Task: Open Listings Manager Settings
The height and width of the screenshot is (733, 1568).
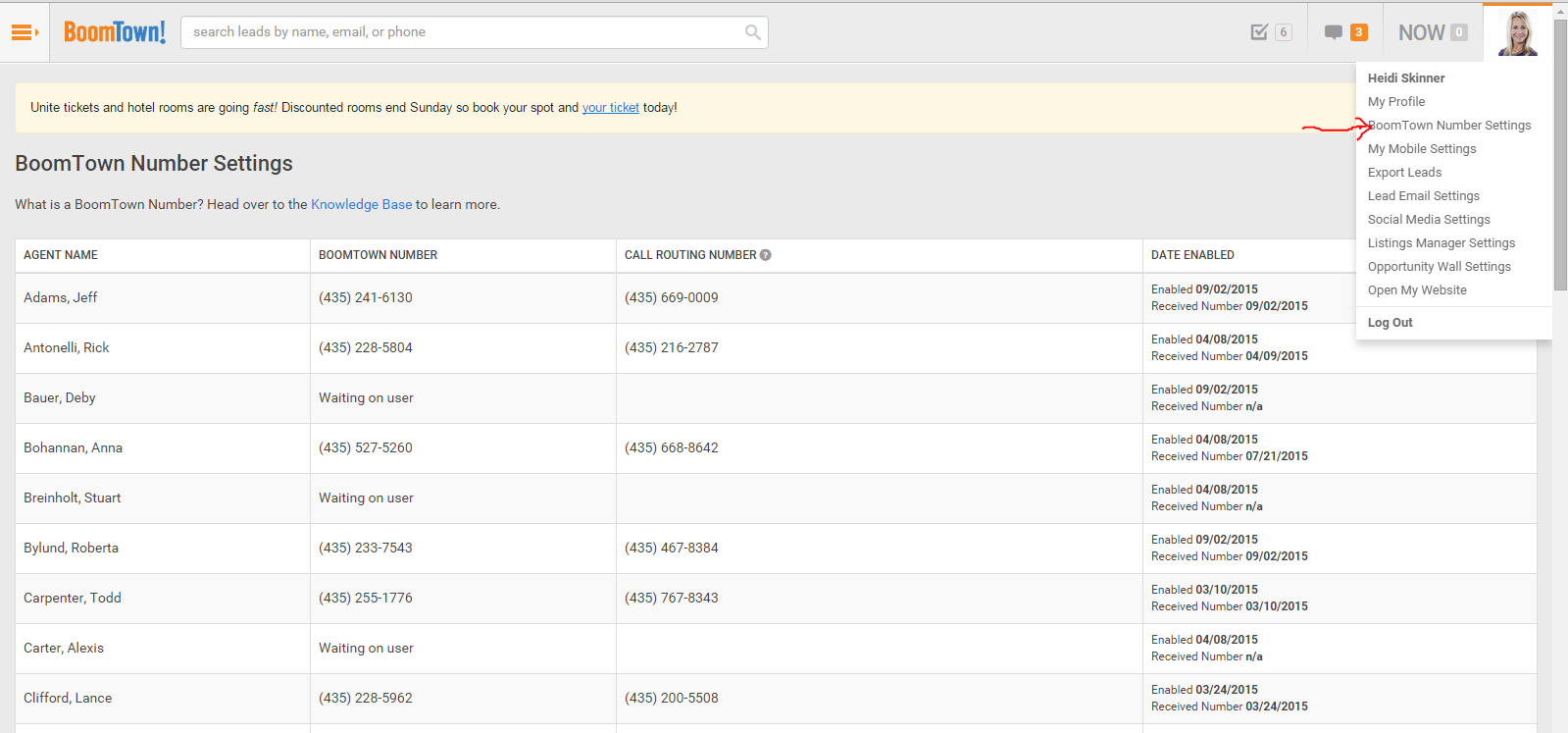Action: point(1442,243)
